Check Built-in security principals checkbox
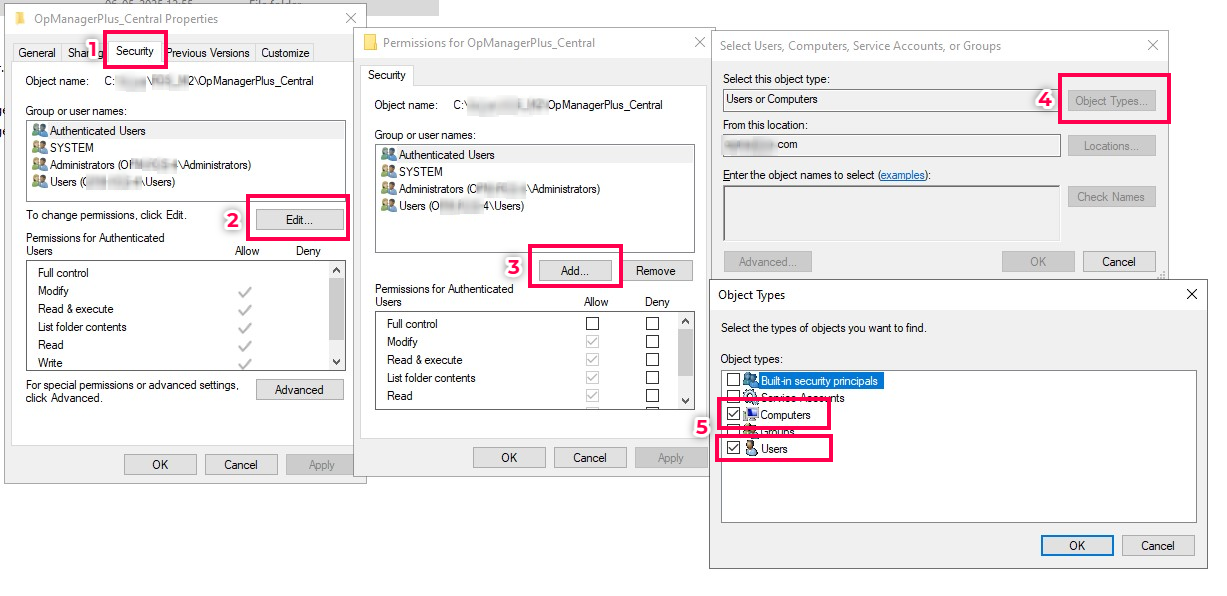 click(734, 380)
